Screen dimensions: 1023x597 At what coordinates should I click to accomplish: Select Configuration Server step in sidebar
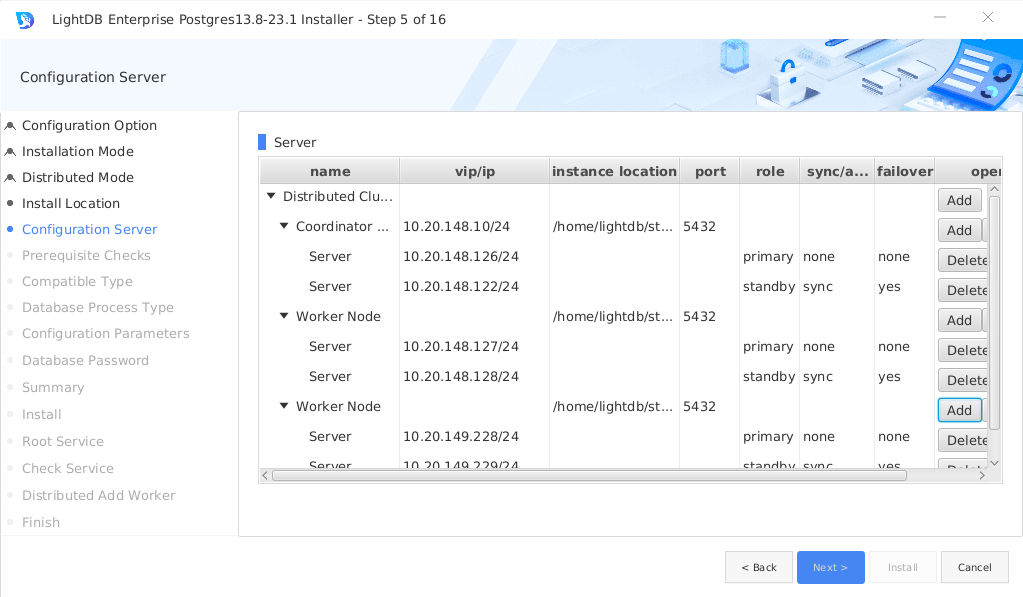[x=89, y=230]
